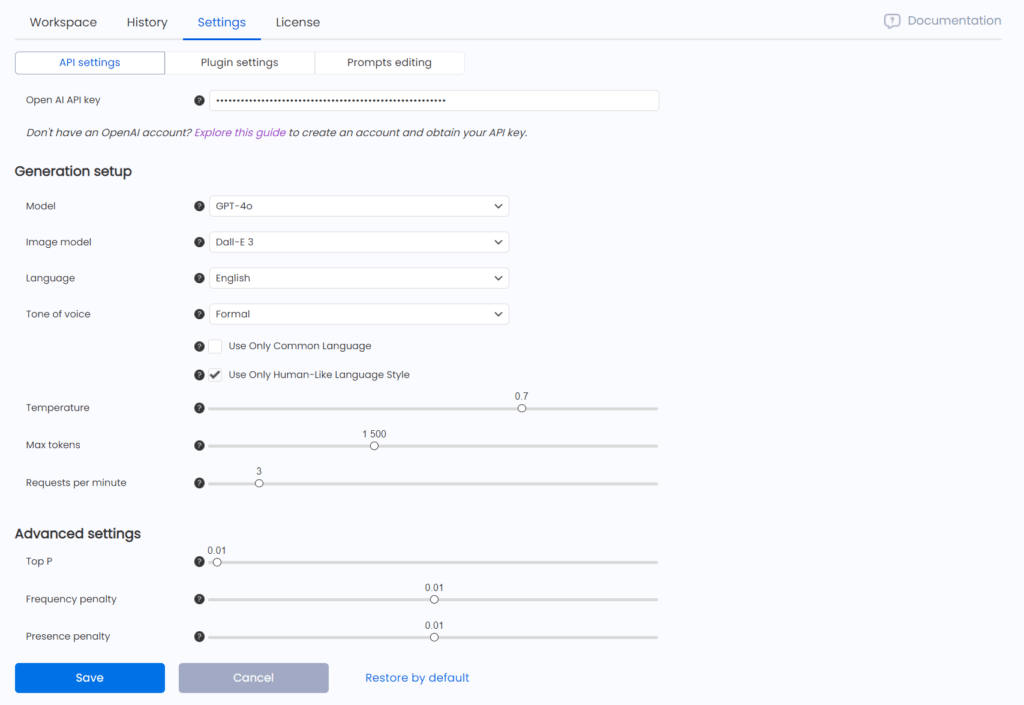The width and height of the screenshot is (1024, 705).
Task: Click help icon next to Requests per minute
Action: [199, 483]
